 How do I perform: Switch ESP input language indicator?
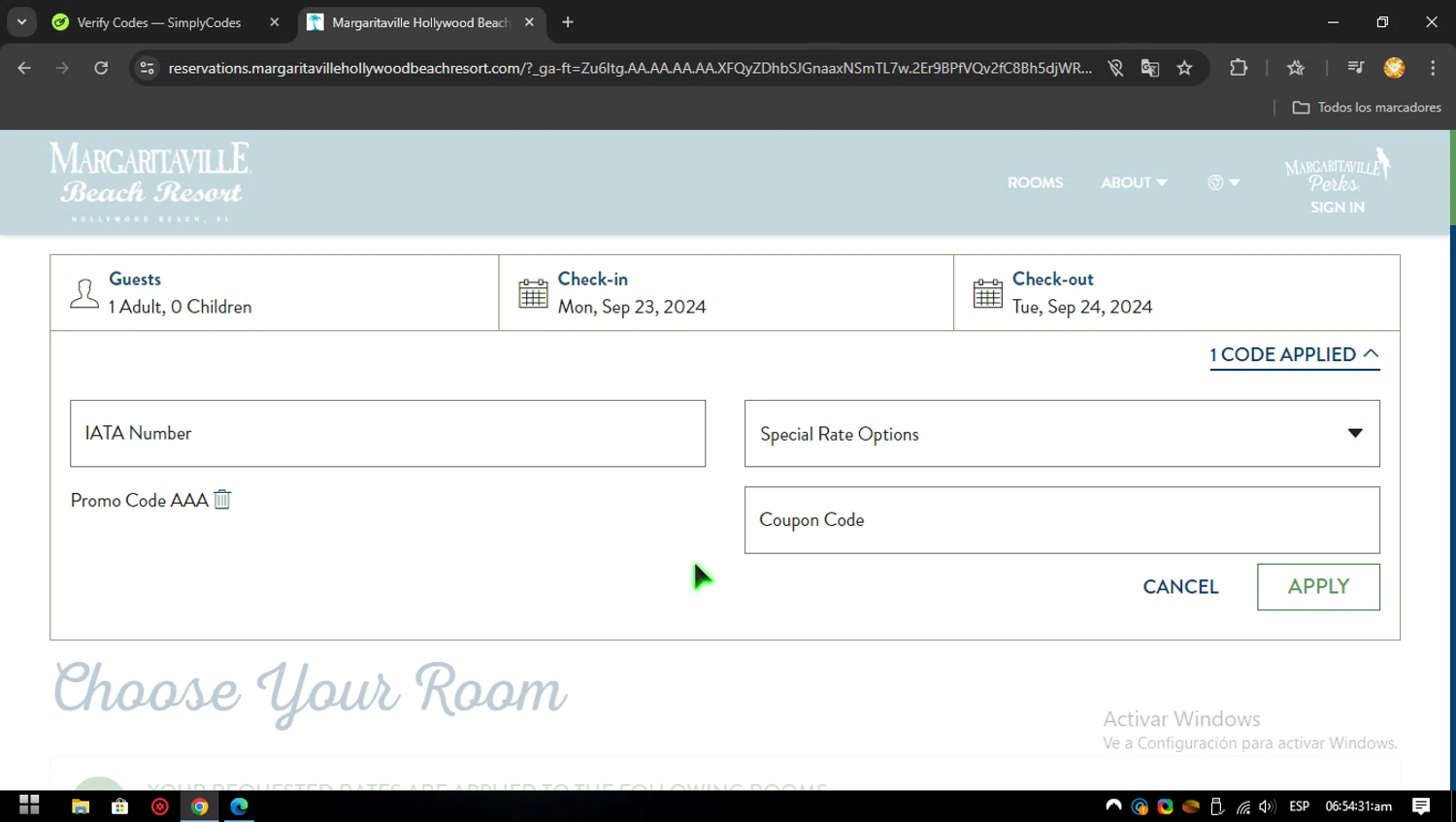click(x=1299, y=806)
